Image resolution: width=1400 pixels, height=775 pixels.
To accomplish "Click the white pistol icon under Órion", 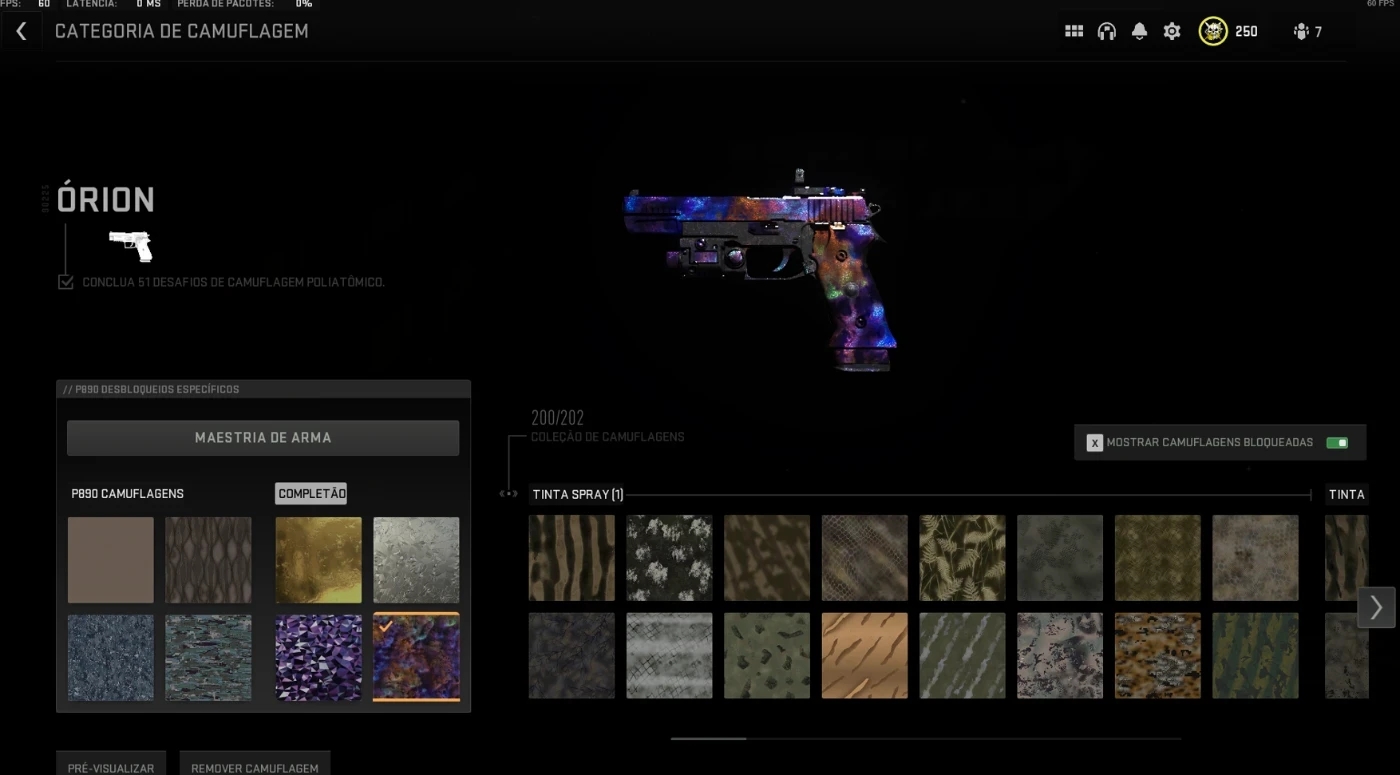I will point(131,244).
